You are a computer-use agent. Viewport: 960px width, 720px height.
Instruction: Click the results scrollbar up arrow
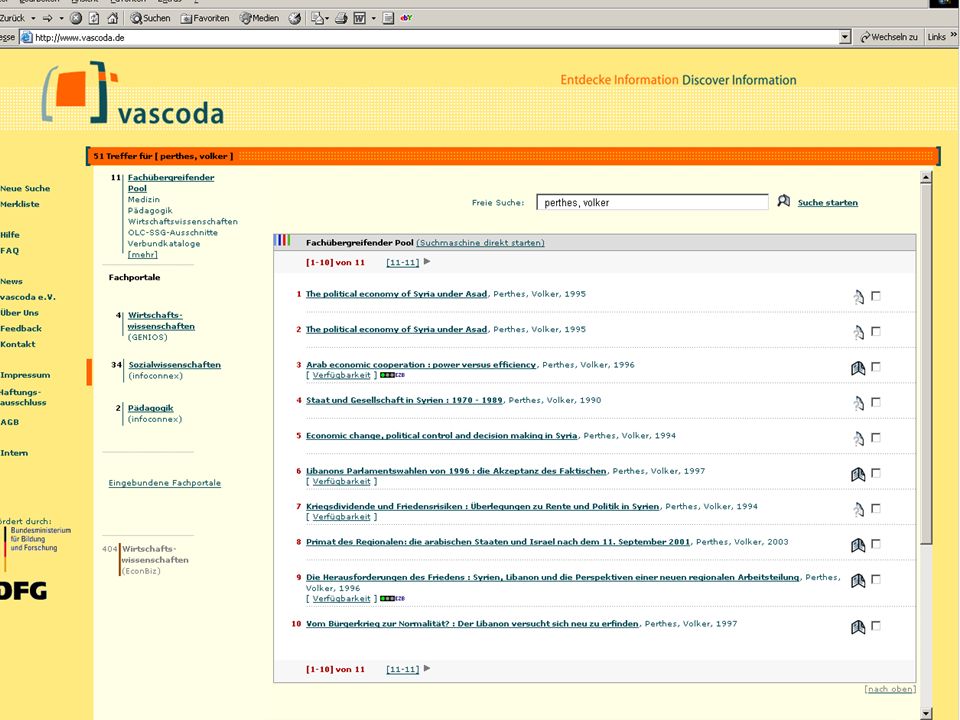point(926,178)
